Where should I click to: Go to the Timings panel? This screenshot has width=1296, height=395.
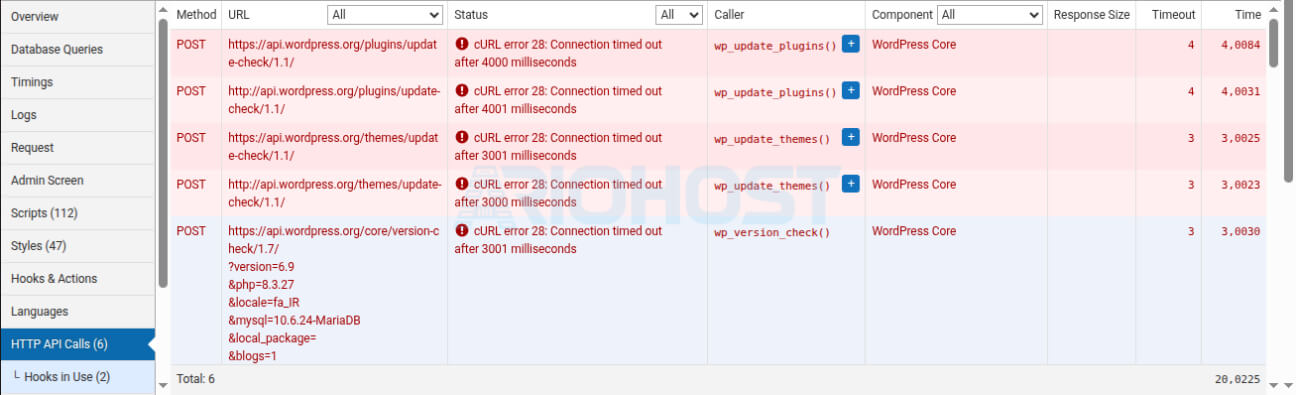pyautogui.click(x=78, y=82)
